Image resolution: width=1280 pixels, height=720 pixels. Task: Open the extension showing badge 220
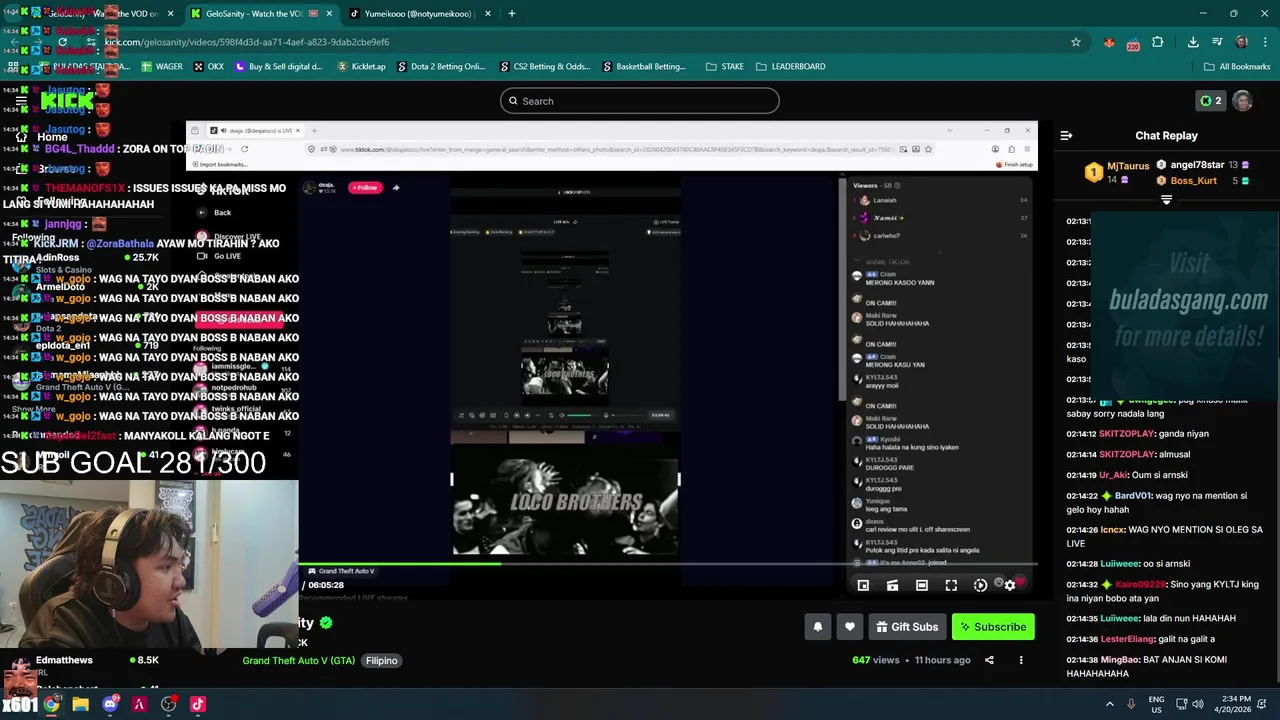(x=1132, y=43)
